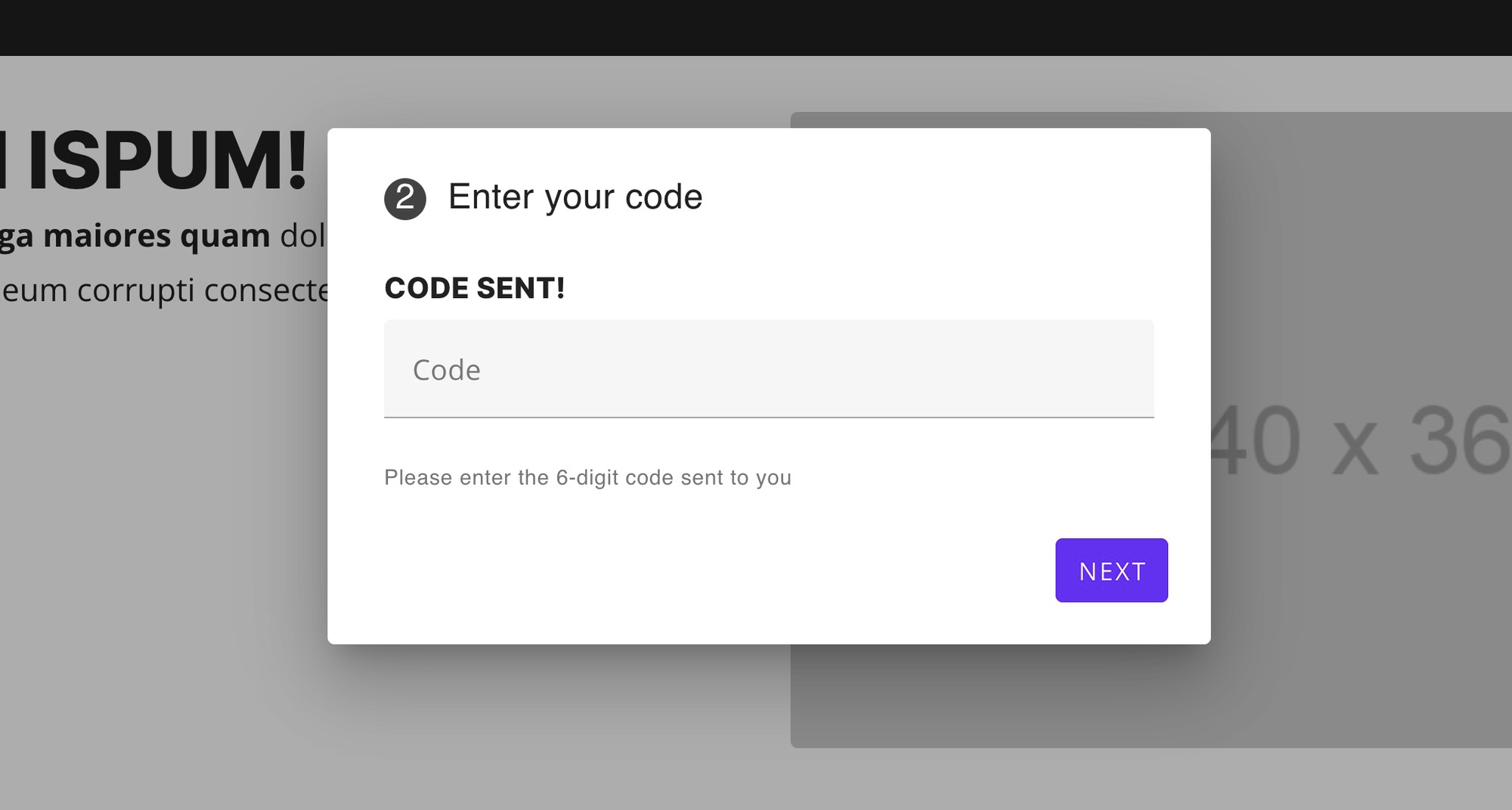Click the step 2 number badge

tap(405, 199)
